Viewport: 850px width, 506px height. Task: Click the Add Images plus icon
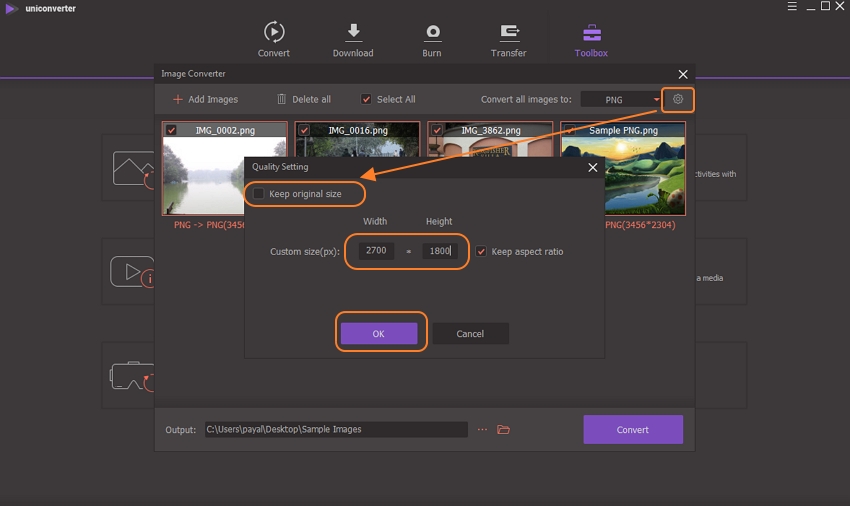click(178, 100)
